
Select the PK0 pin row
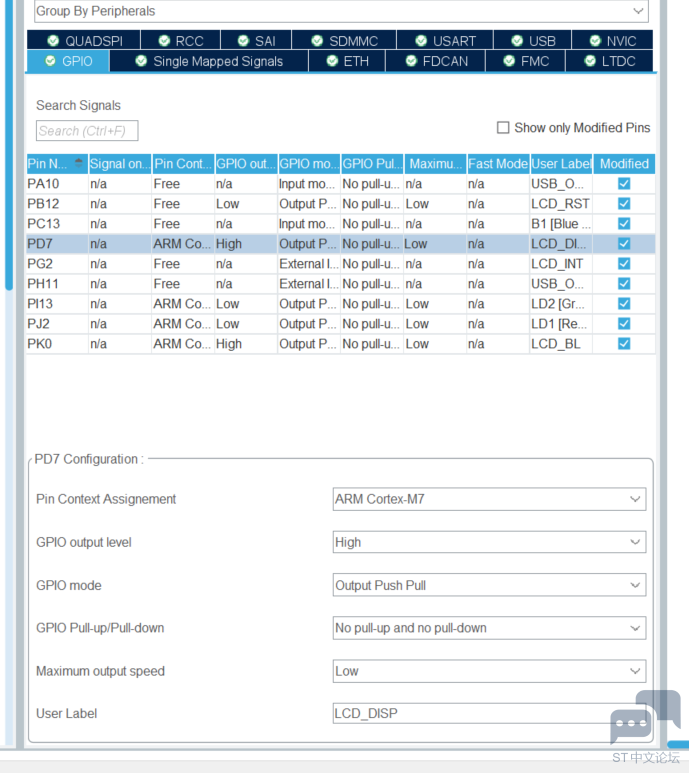[x=341, y=344]
